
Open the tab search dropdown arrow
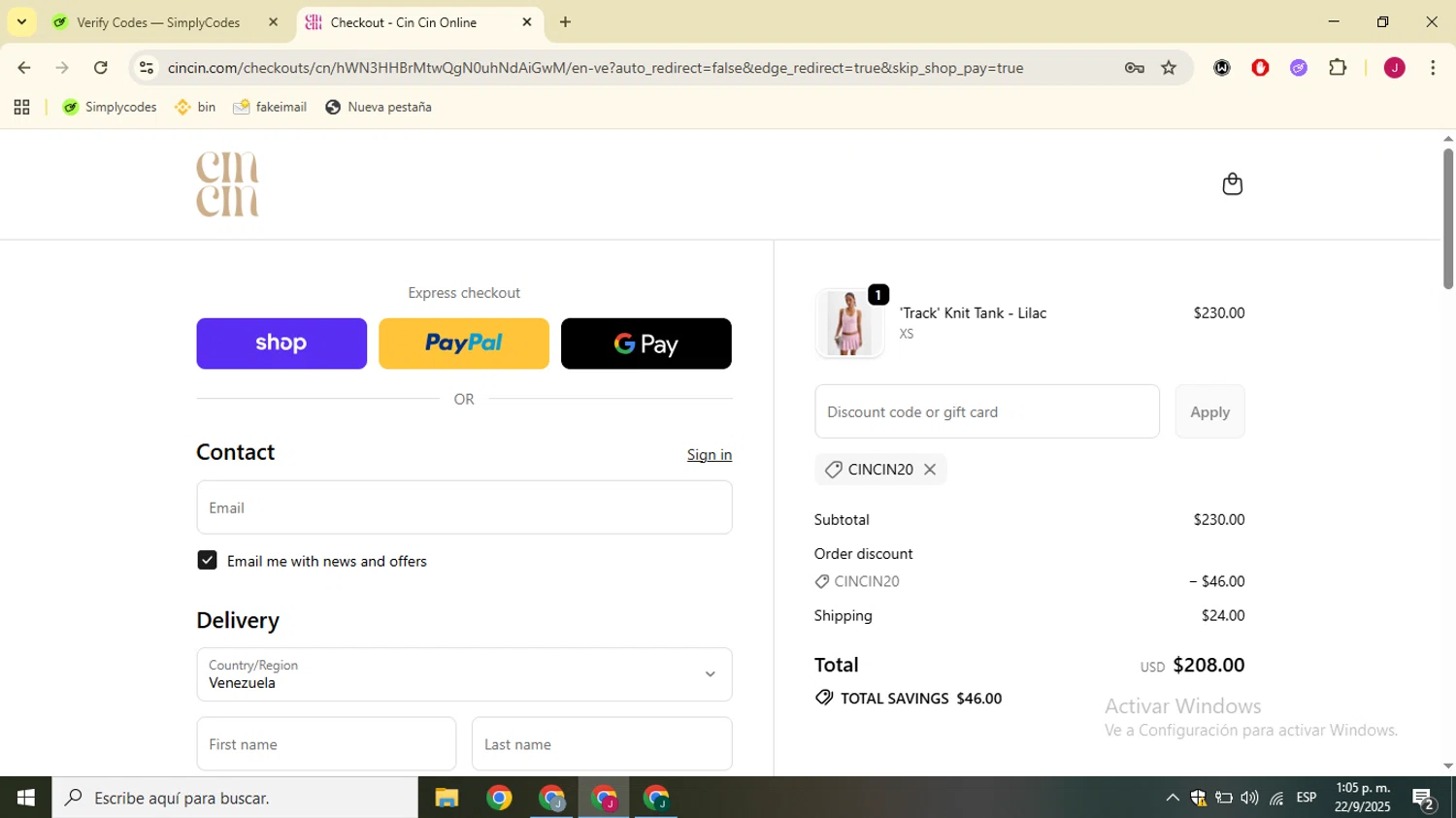coord(21,21)
